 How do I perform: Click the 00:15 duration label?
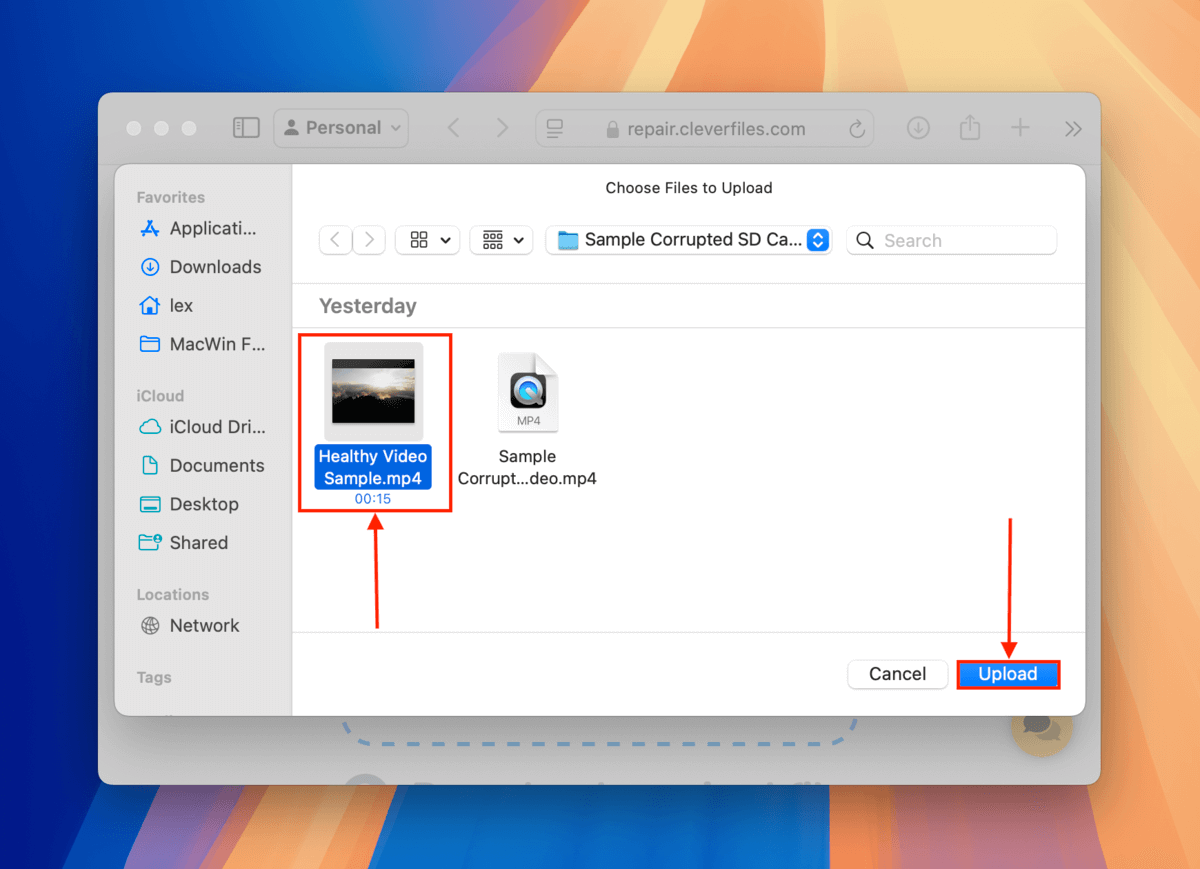(x=373, y=499)
